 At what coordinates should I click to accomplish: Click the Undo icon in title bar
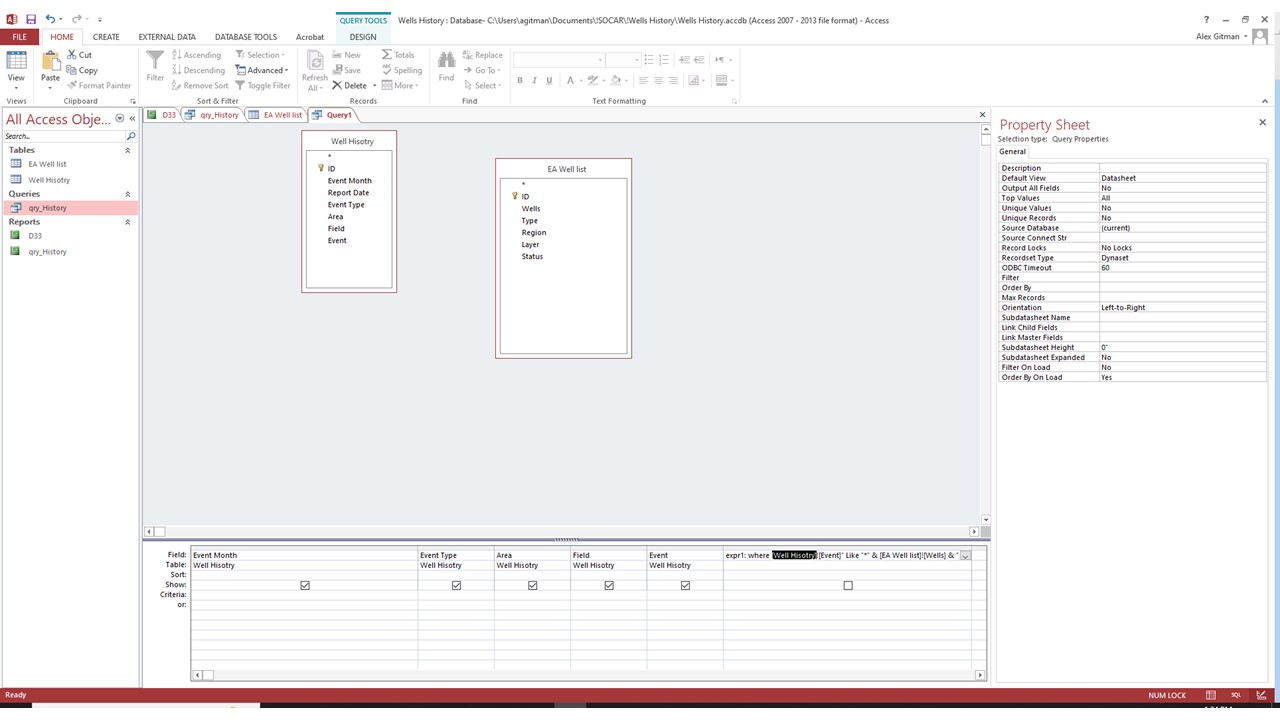click(x=50, y=19)
